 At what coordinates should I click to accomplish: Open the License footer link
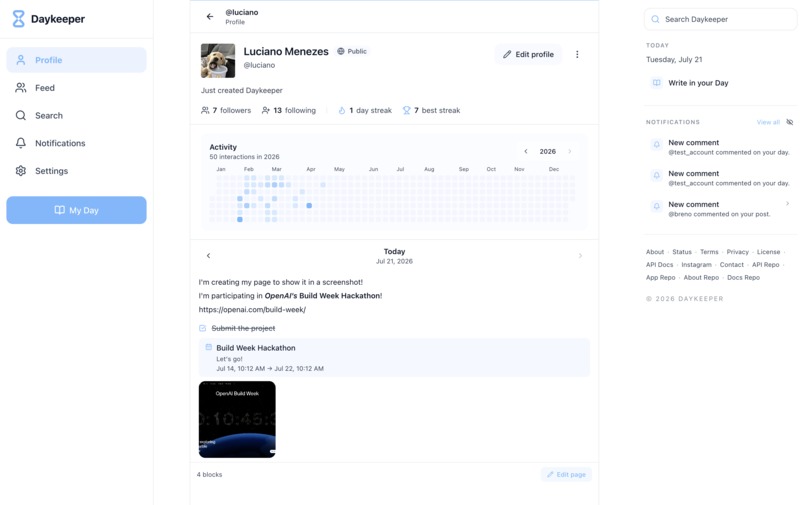[x=768, y=252]
